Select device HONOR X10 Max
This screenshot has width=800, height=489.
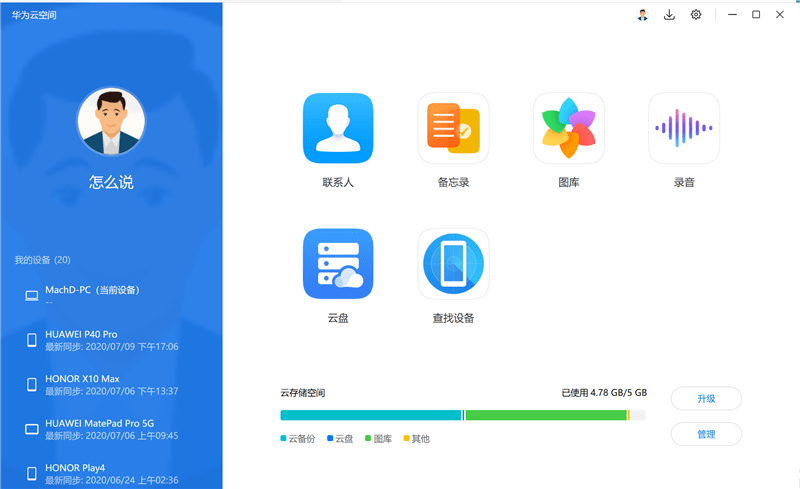[111, 384]
